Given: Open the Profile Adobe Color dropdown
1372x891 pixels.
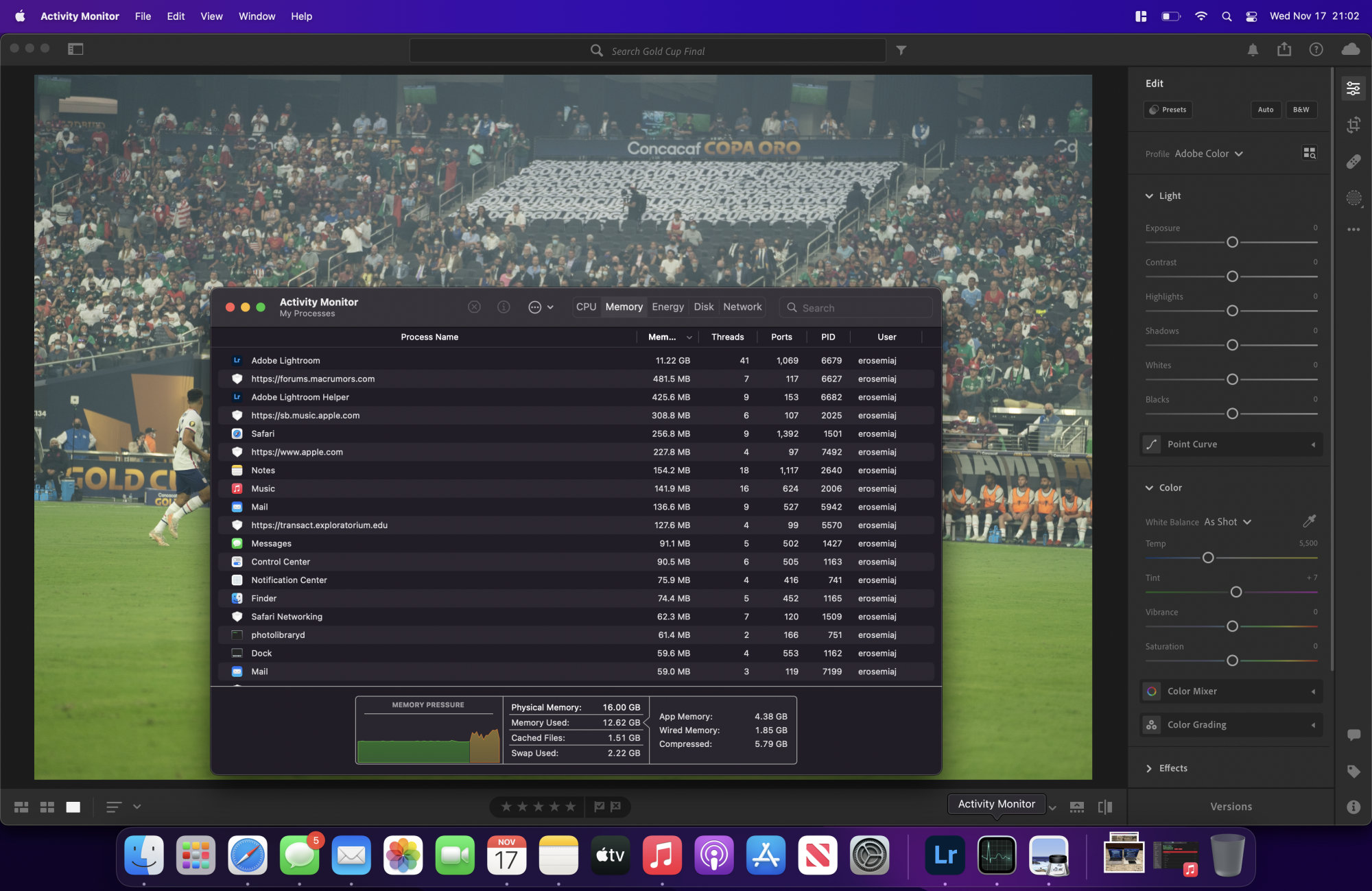Looking at the screenshot, I should pyautogui.click(x=1209, y=154).
